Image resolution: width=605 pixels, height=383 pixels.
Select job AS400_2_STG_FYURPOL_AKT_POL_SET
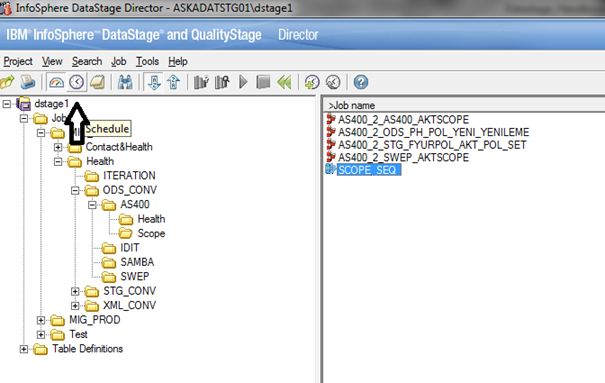click(432, 145)
